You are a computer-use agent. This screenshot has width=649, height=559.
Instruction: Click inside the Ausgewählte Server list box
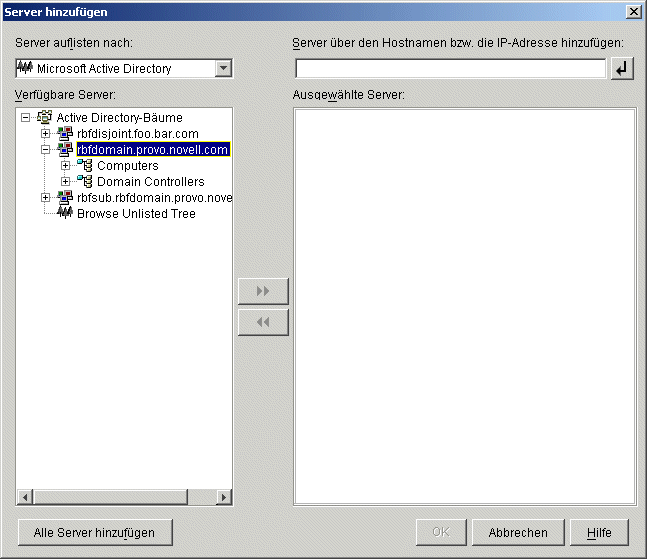point(465,306)
